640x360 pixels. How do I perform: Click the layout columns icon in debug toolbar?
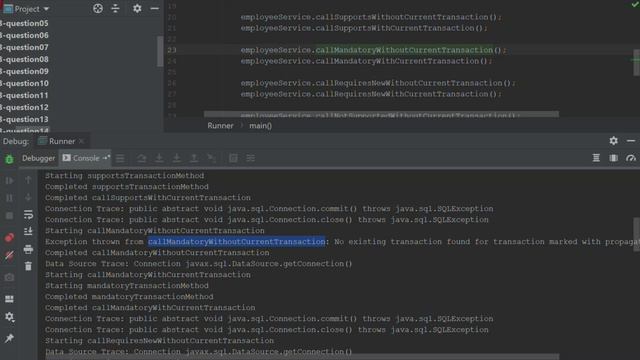tap(613, 158)
